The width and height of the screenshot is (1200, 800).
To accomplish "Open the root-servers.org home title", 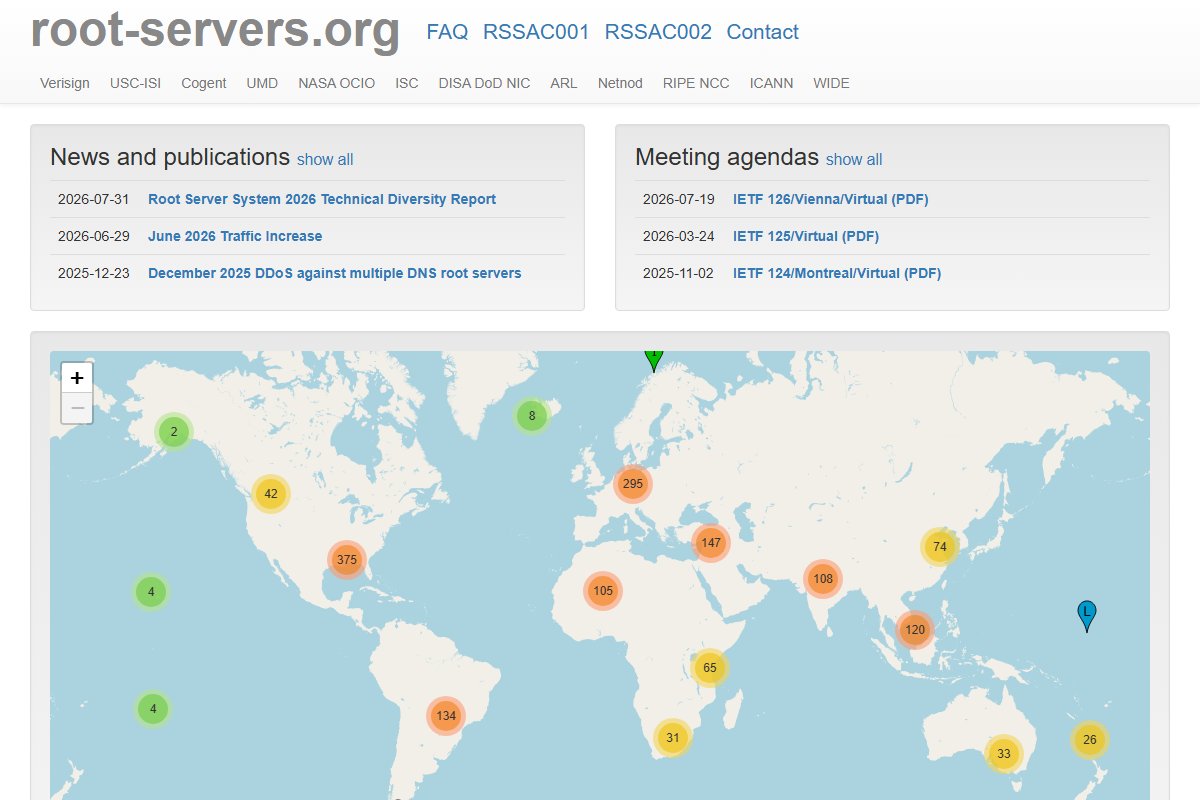I will click(215, 30).
